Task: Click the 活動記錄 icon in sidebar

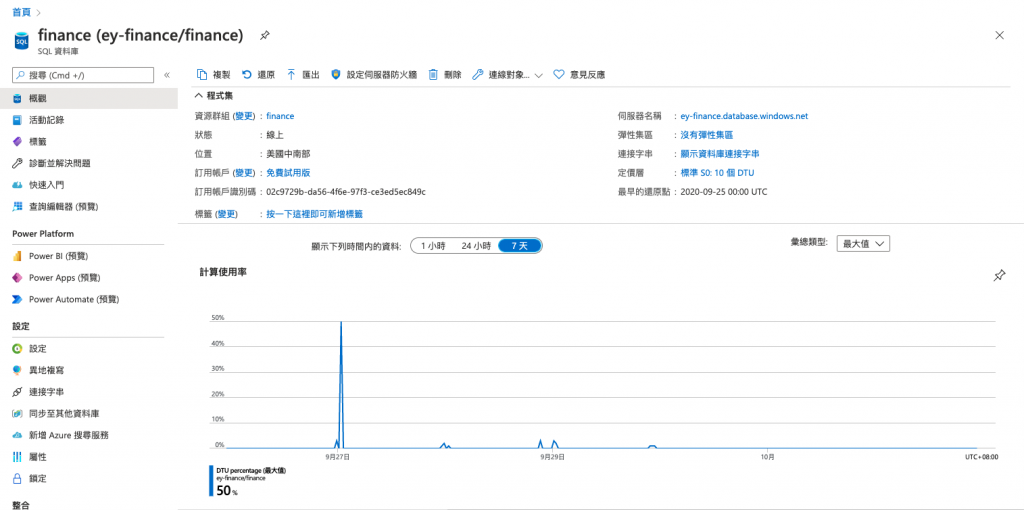Action: (x=17, y=120)
